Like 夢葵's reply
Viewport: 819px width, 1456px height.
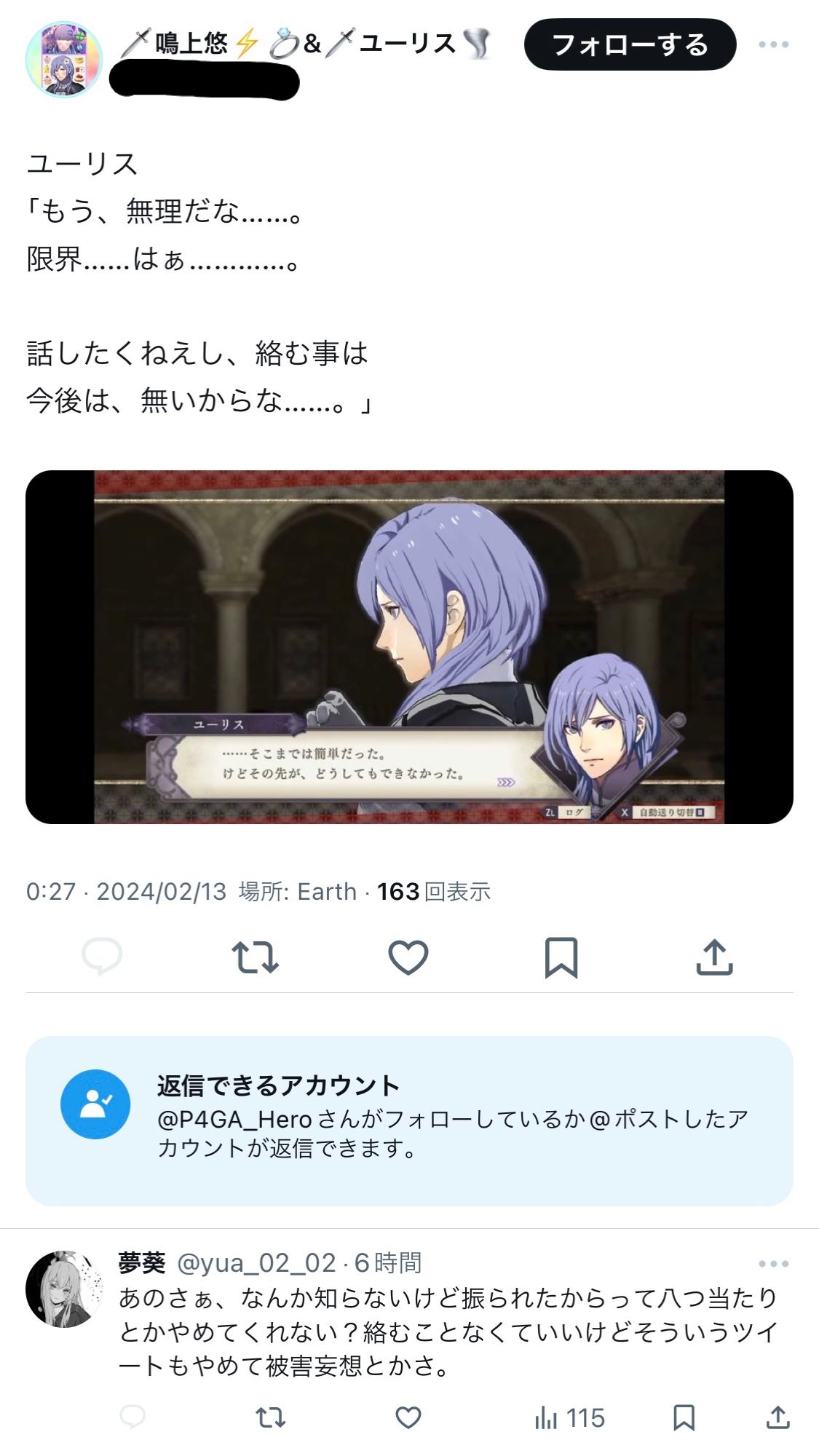tap(408, 1417)
